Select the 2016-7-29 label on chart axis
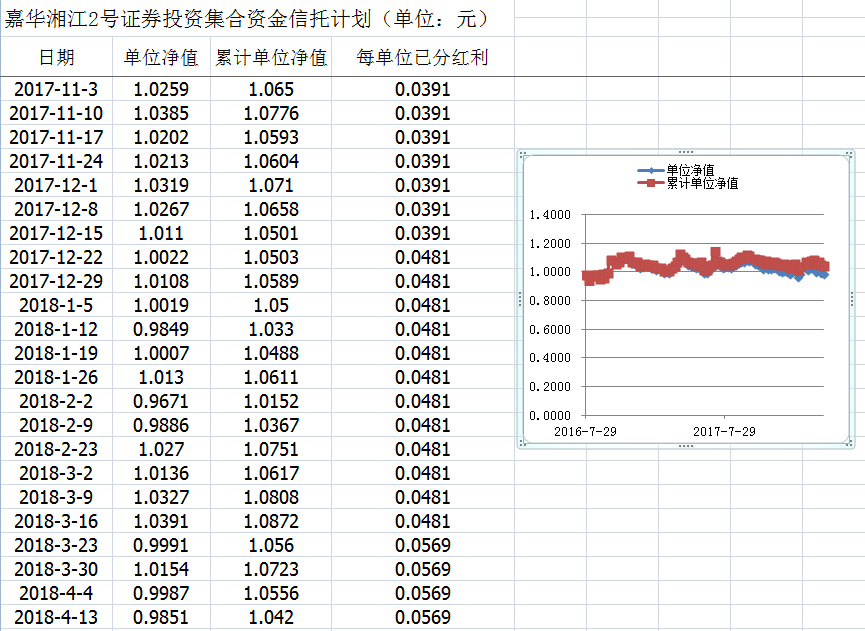The image size is (865, 631). (x=584, y=429)
